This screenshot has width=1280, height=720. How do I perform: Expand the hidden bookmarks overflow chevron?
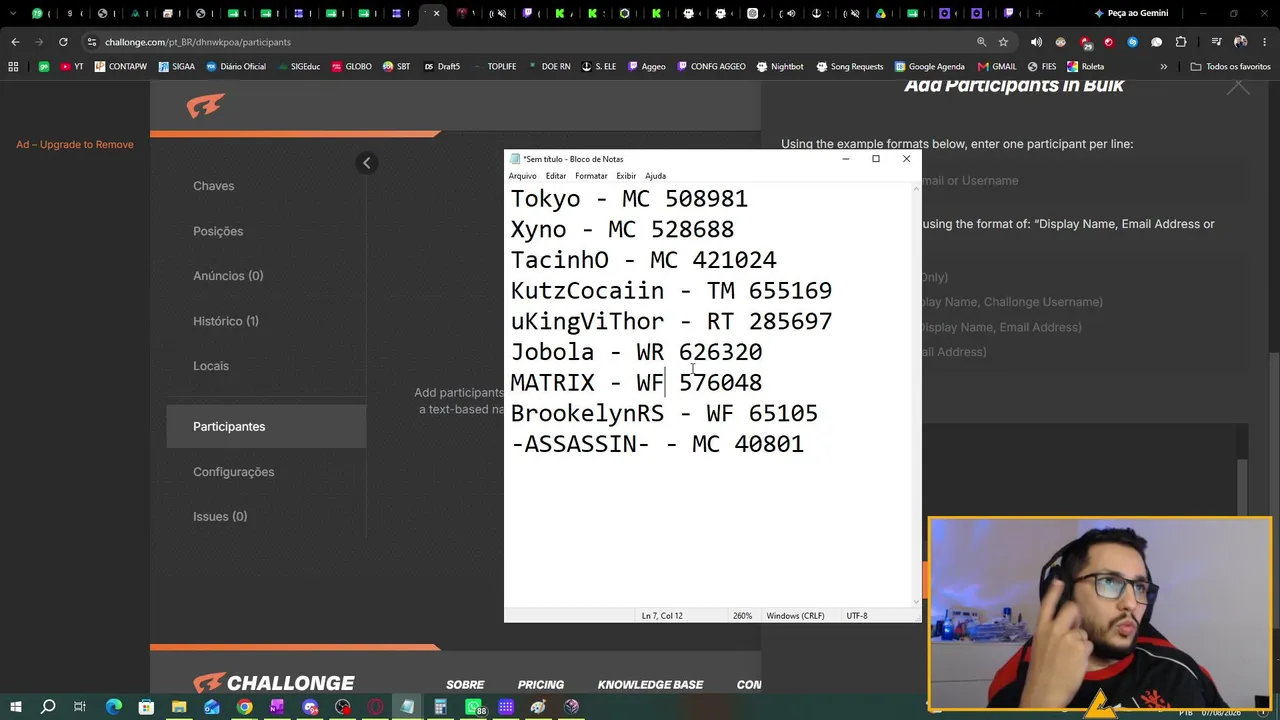(x=1163, y=66)
